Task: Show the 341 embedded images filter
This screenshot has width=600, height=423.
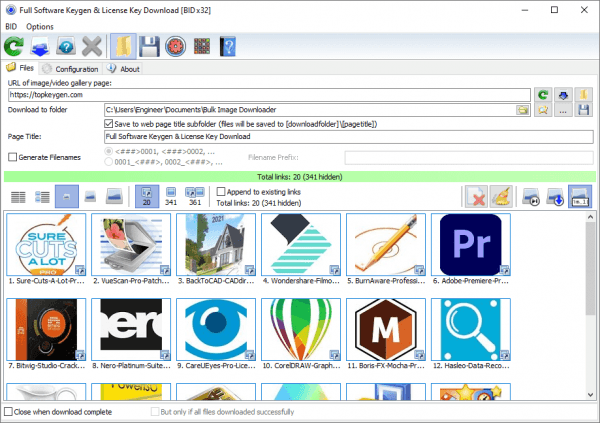Action: click(x=171, y=197)
